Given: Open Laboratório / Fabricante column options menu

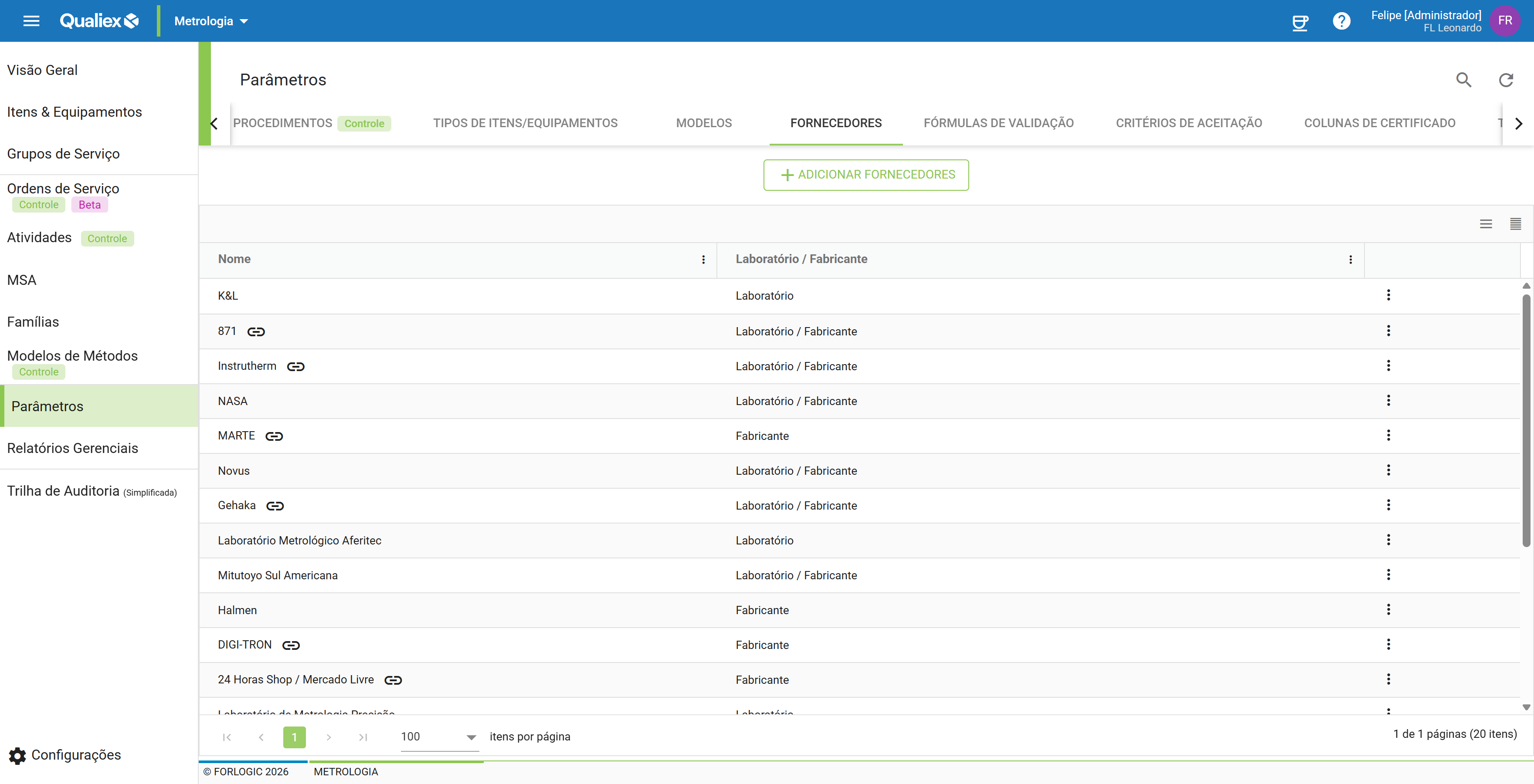Looking at the screenshot, I should [1350, 260].
